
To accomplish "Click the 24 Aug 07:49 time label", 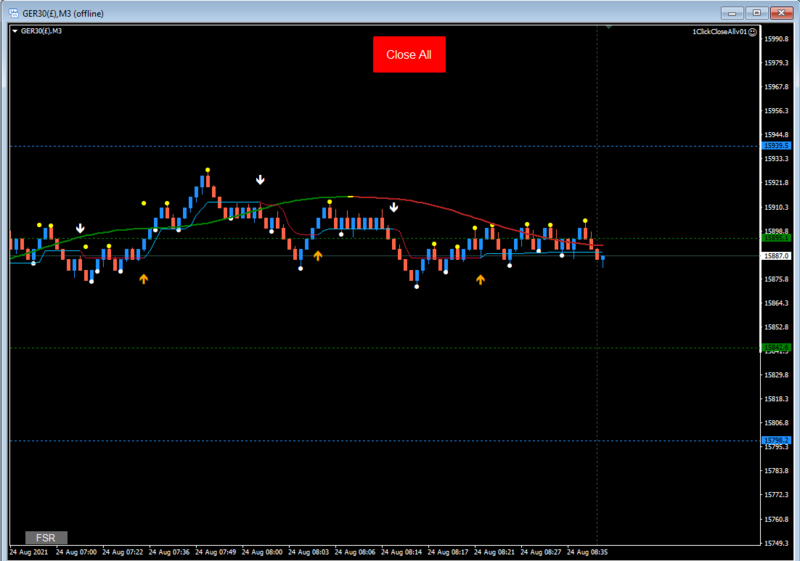I will click(x=215, y=552).
